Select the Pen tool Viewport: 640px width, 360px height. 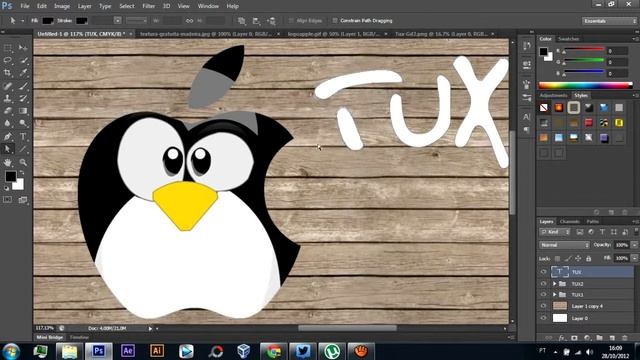(8, 136)
